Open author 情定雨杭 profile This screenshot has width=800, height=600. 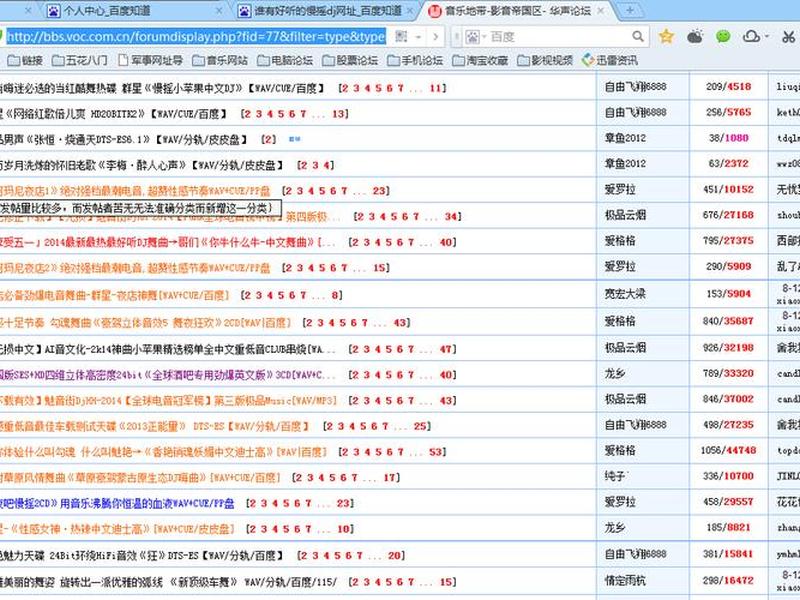(x=625, y=580)
